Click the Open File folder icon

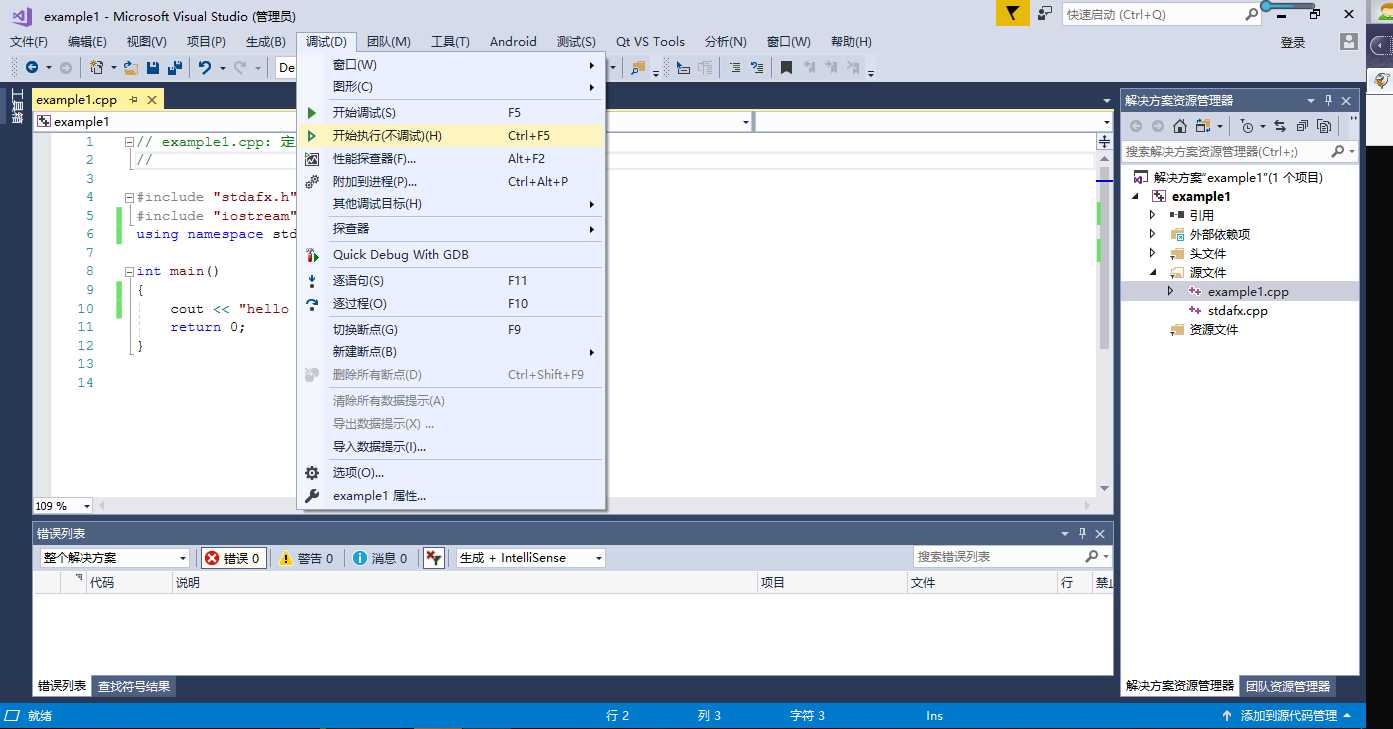pos(131,67)
